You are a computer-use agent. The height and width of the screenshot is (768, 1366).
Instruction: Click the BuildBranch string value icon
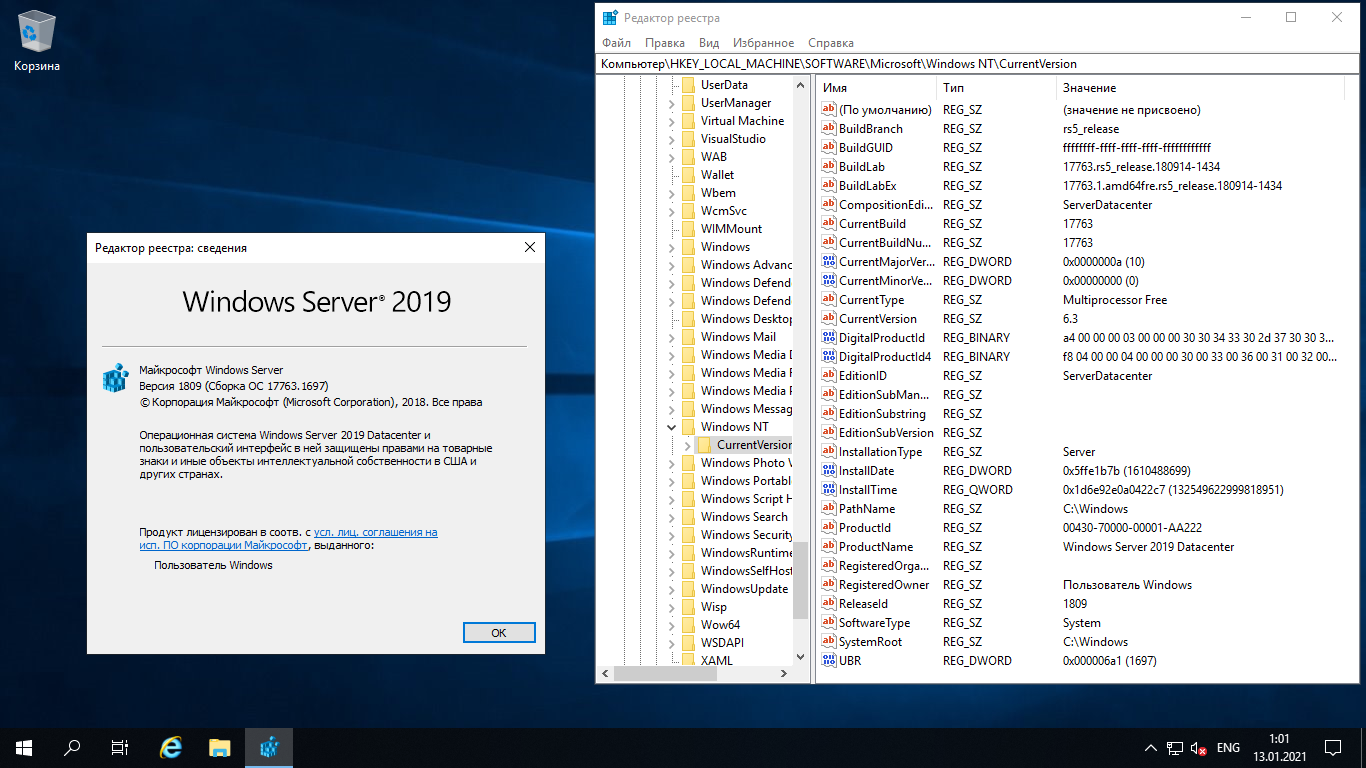coord(828,128)
